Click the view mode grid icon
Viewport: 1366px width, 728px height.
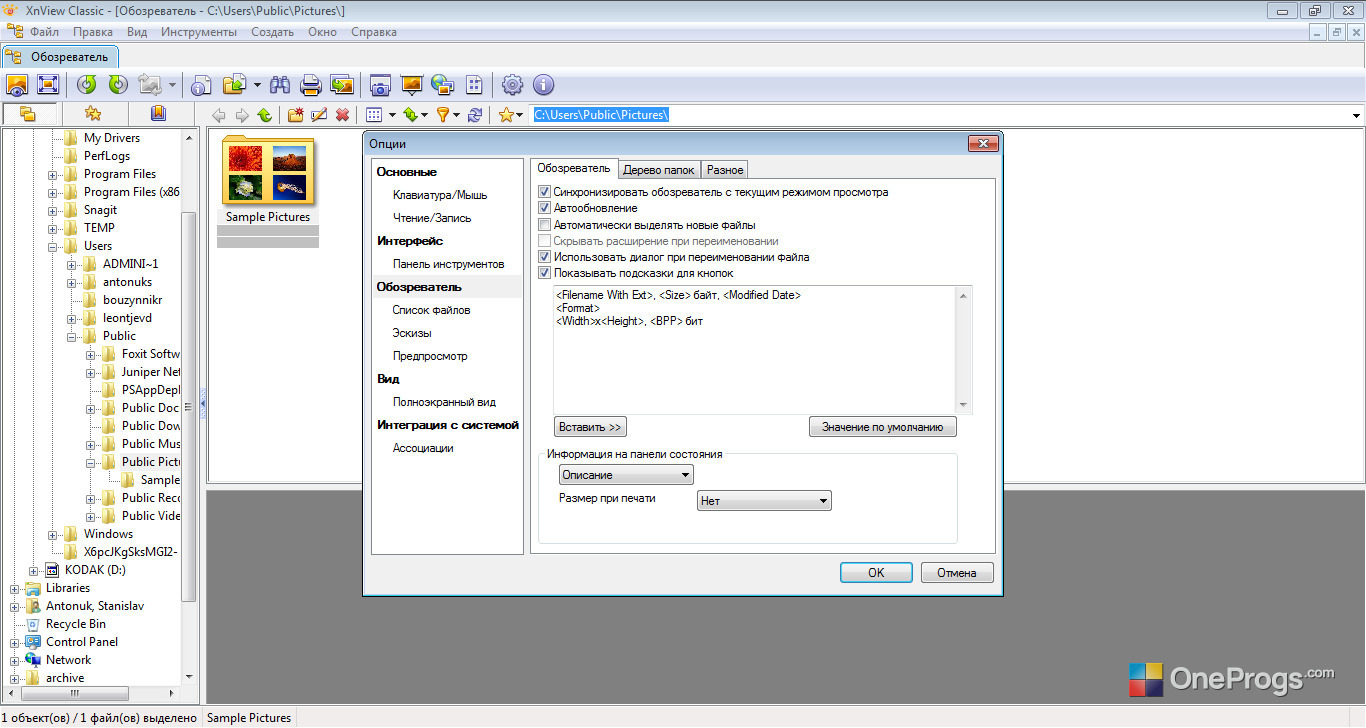374,115
